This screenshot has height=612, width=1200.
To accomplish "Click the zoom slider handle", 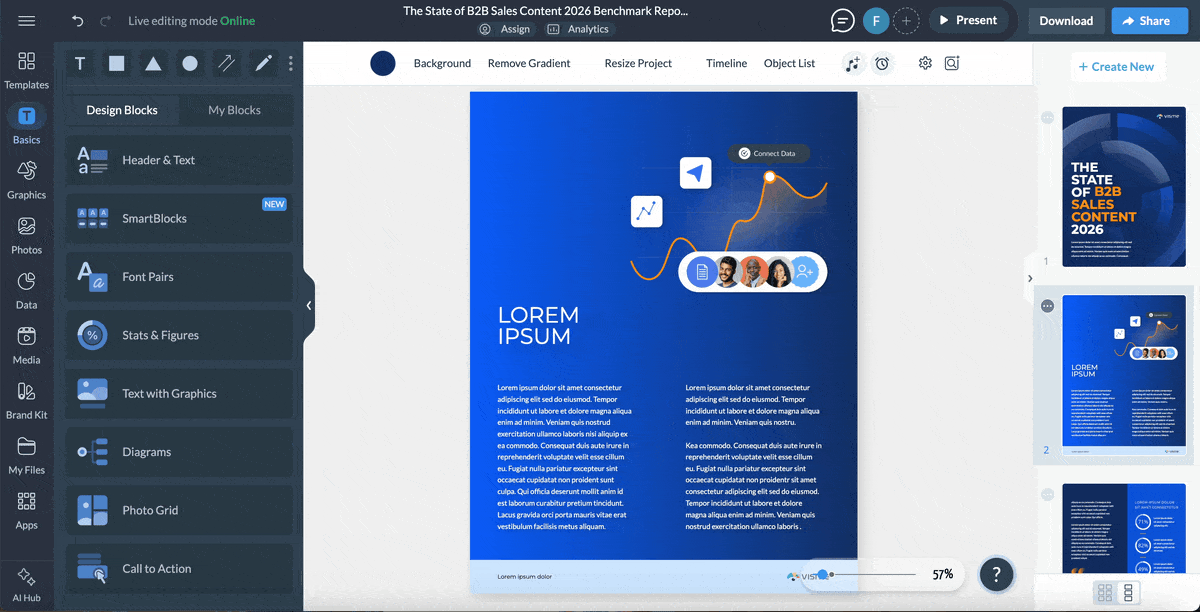I will click(823, 574).
